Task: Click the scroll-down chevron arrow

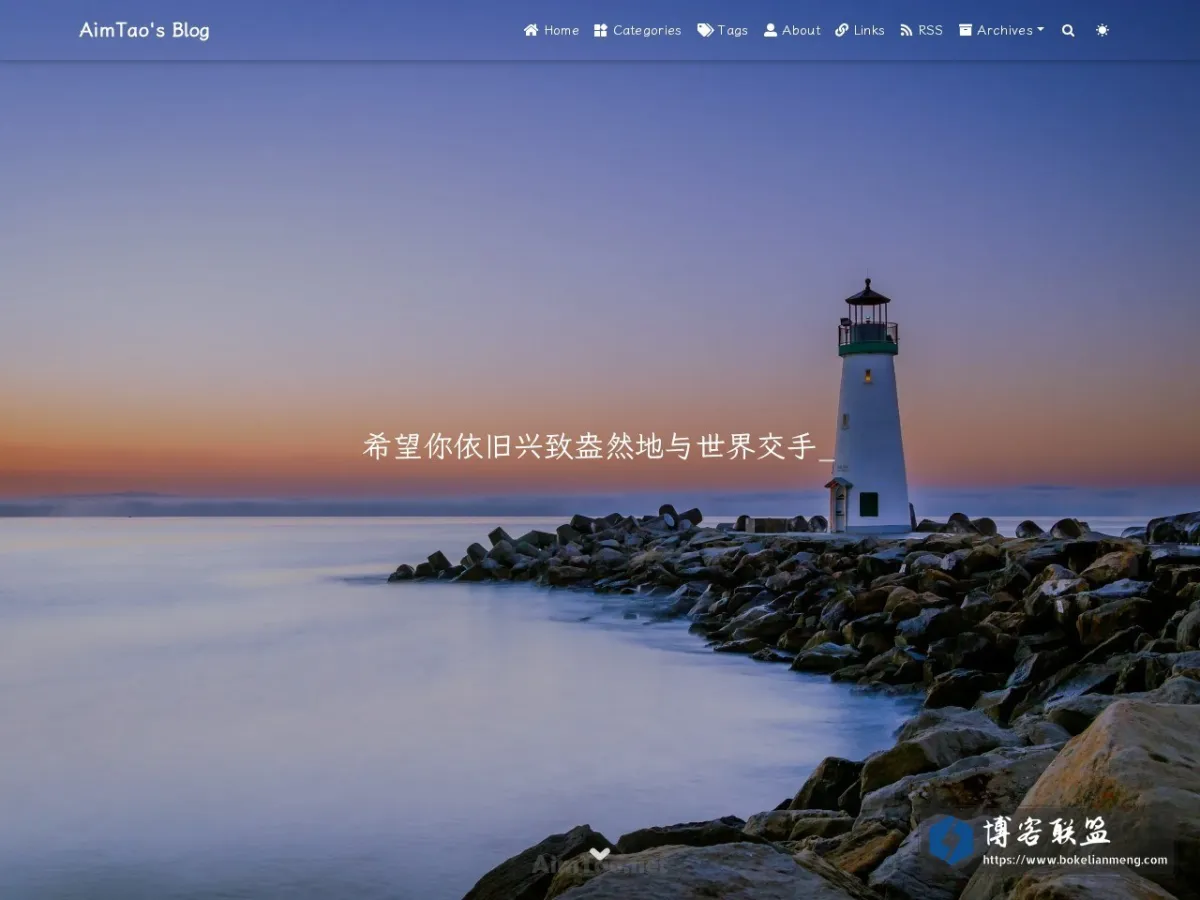Action: (599, 854)
